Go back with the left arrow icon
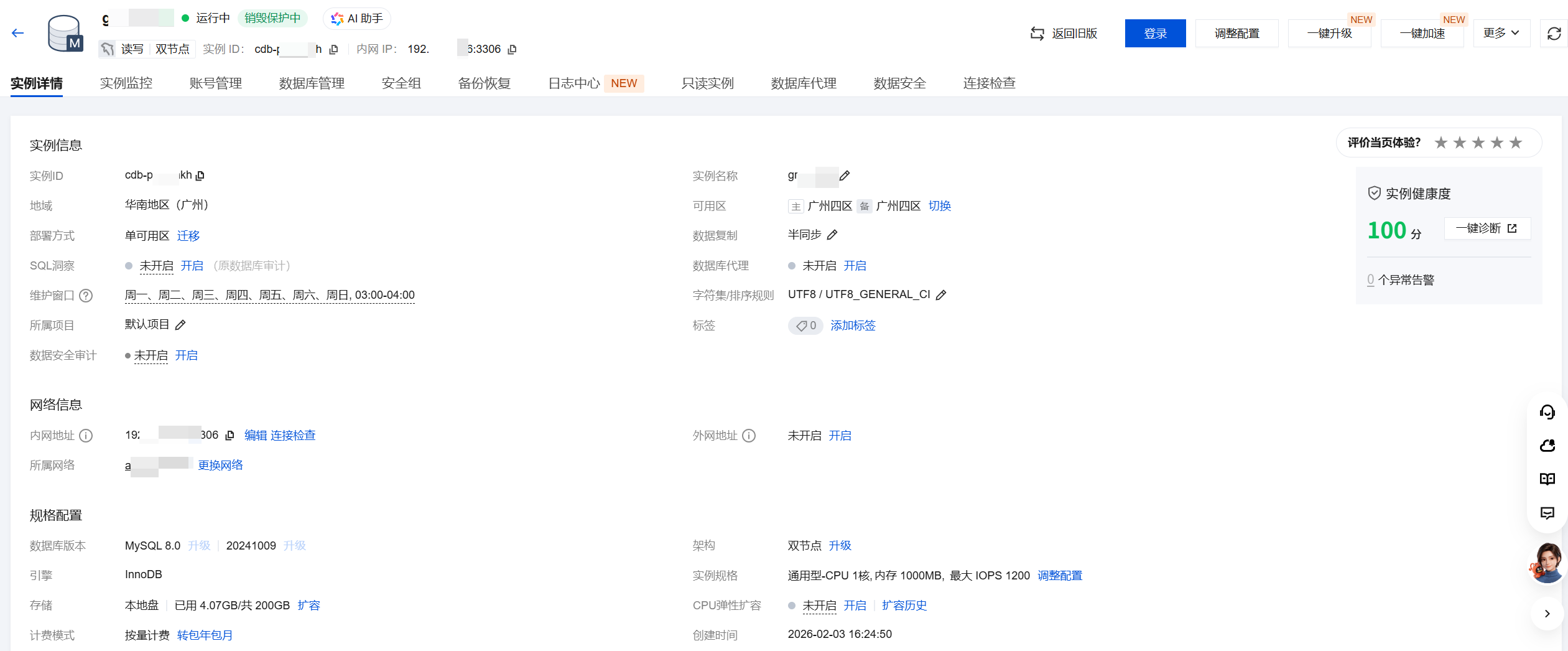The width and height of the screenshot is (1568, 651). 17,34
